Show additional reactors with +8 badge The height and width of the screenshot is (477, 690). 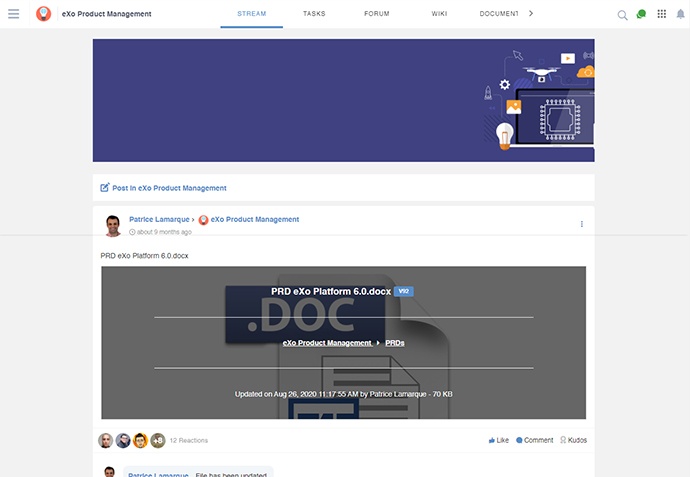[x=157, y=440]
